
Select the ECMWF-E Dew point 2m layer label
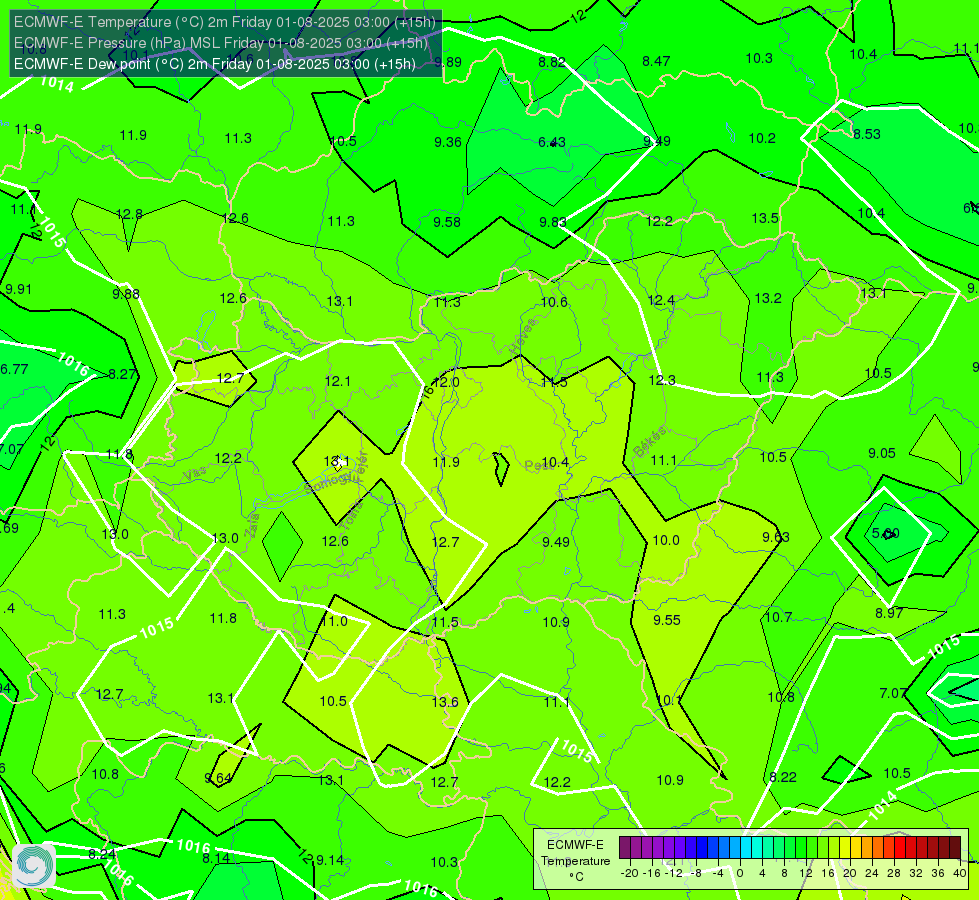215,64
